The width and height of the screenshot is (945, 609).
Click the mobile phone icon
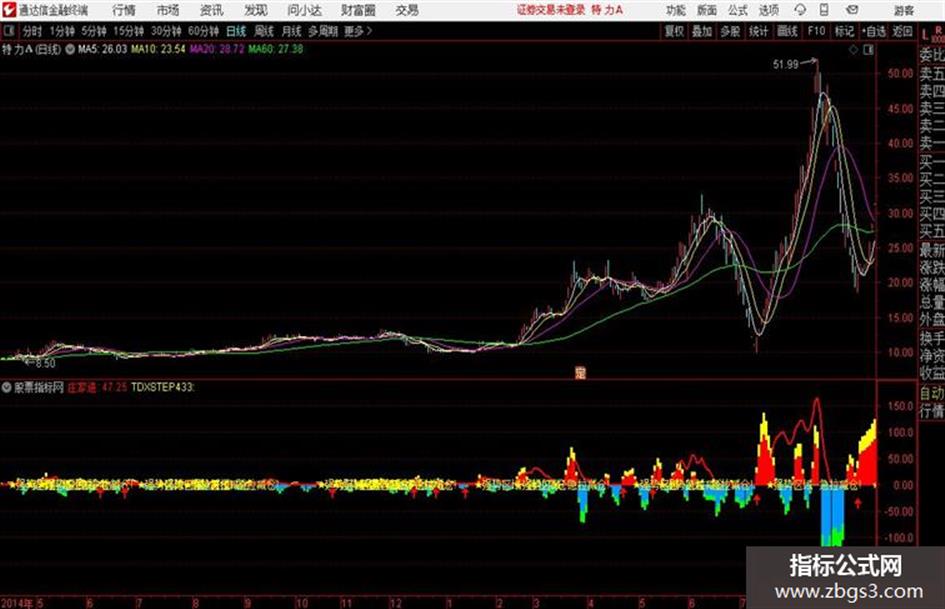824,10
